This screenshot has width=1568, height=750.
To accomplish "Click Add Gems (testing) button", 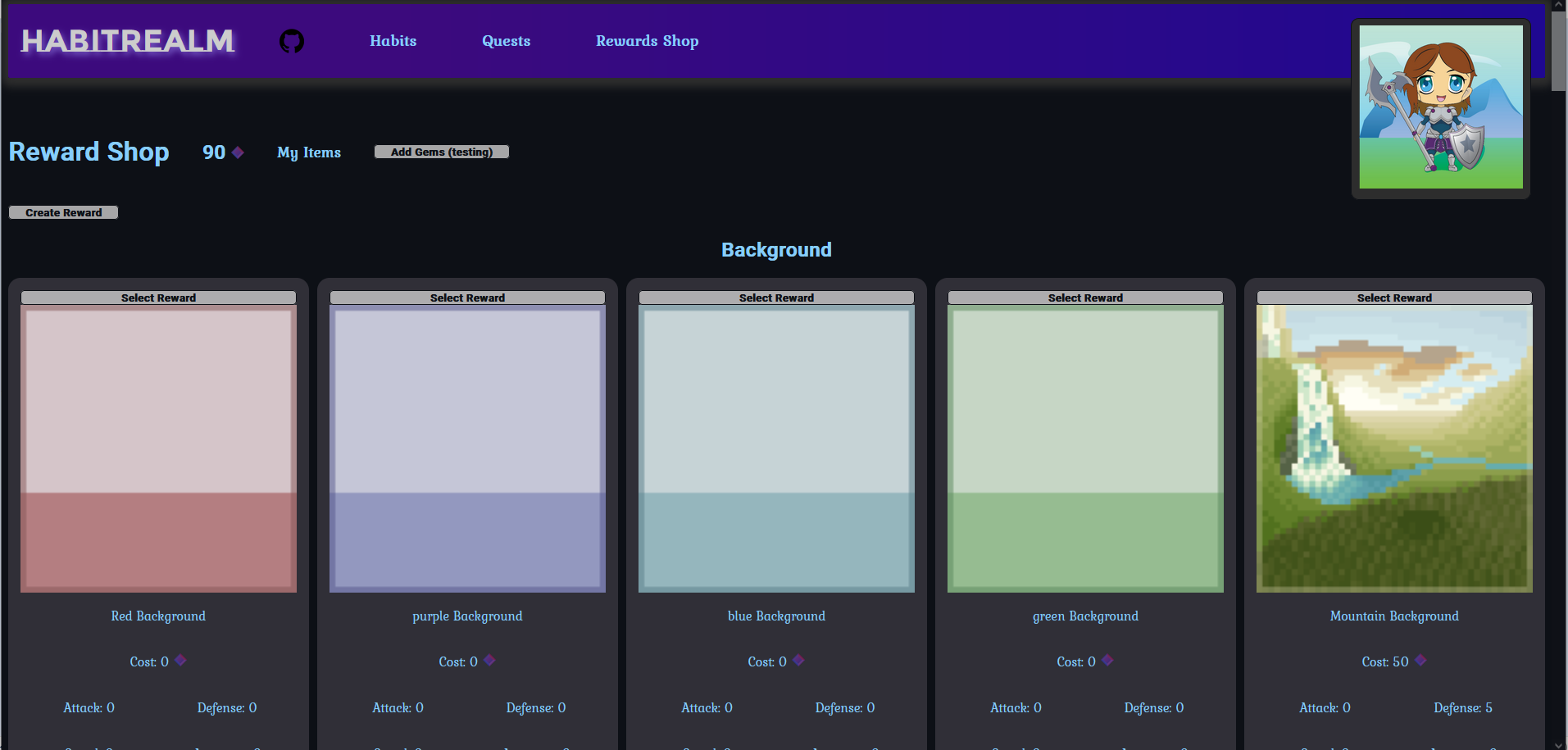I will (x=442, y=152).
